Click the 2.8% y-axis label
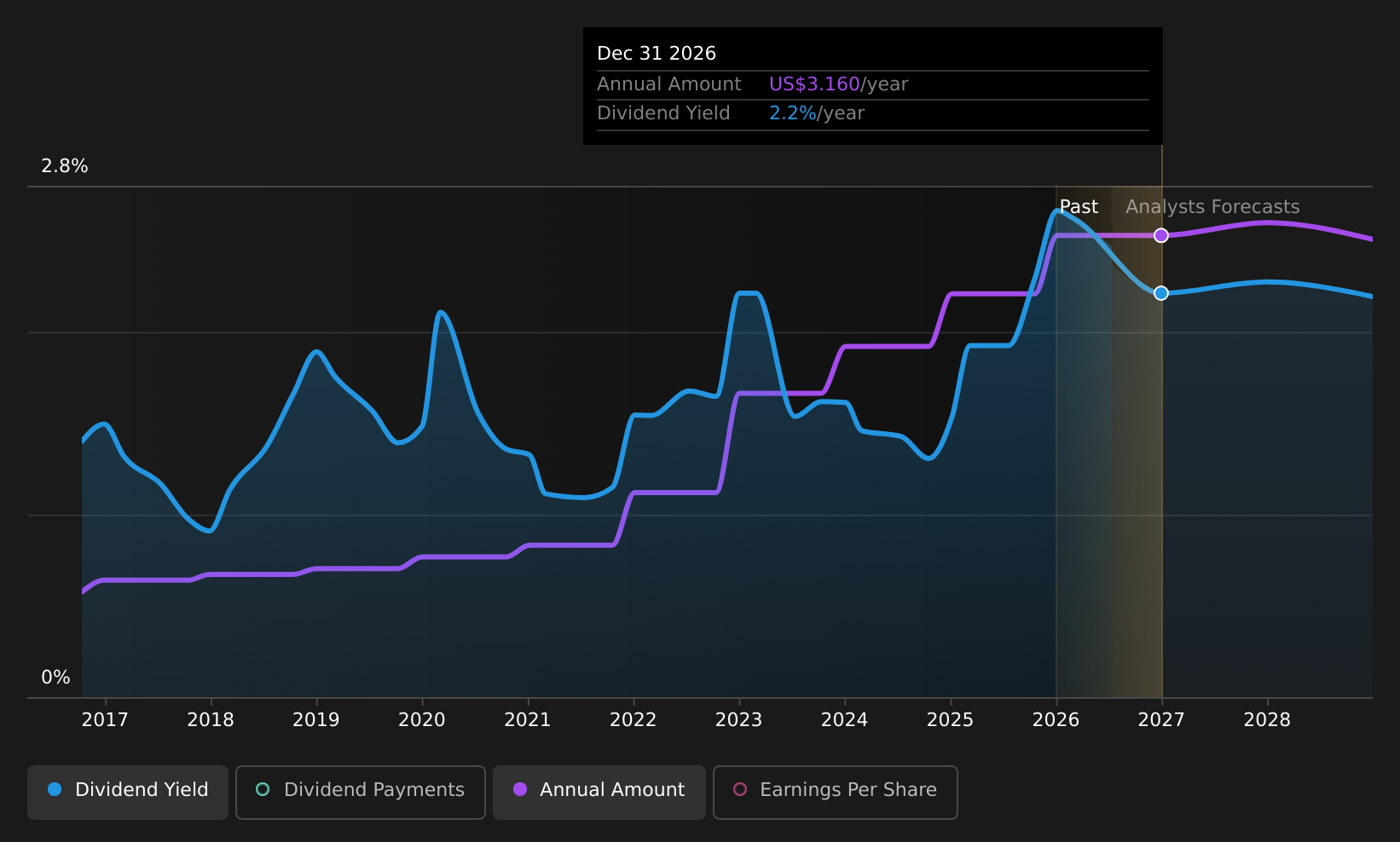Viewport: 1400px width, 842px height. pyautogui.click(x=65, y=166)
